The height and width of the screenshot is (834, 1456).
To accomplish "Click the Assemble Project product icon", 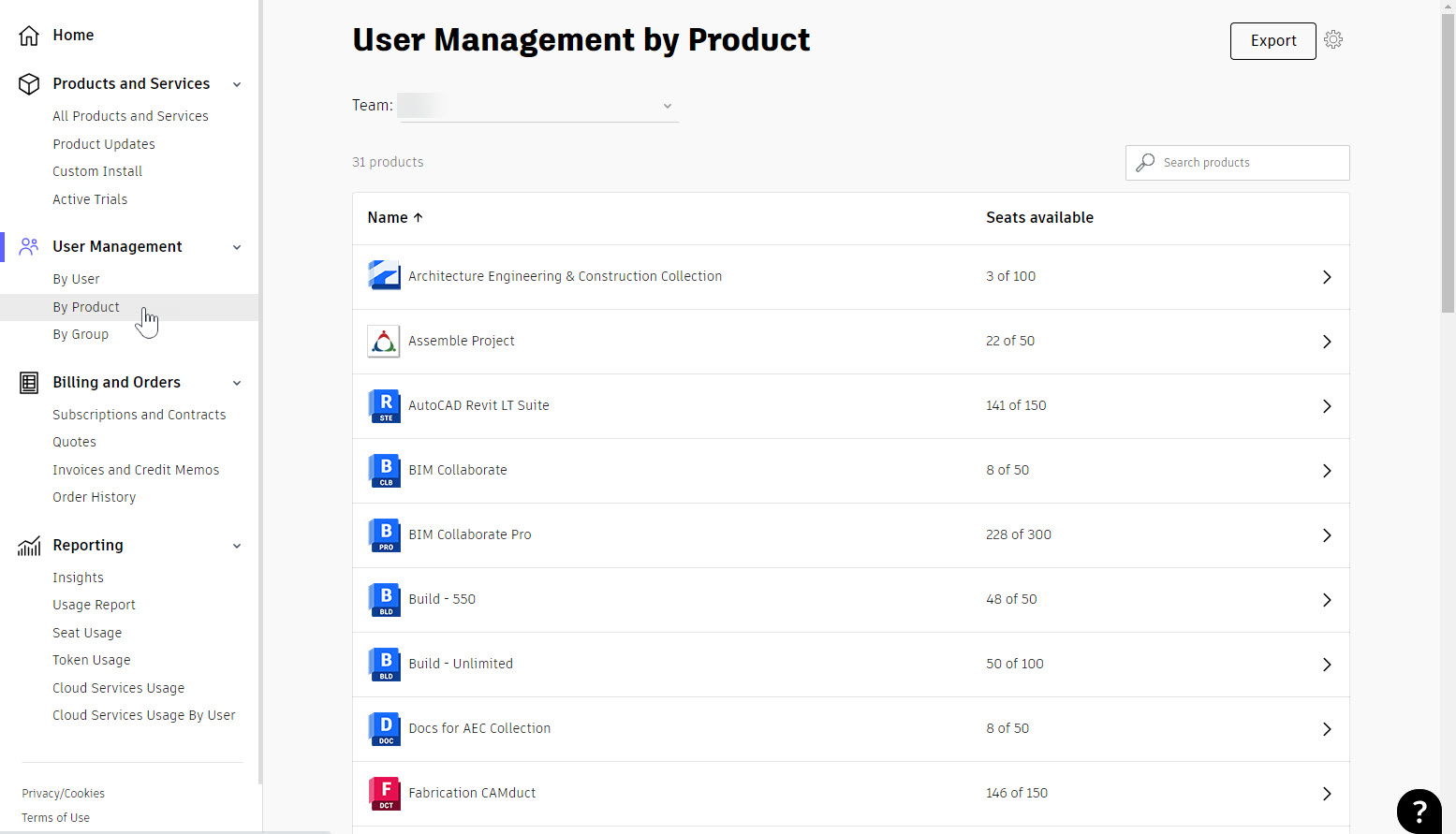I will tap(384, 341).
